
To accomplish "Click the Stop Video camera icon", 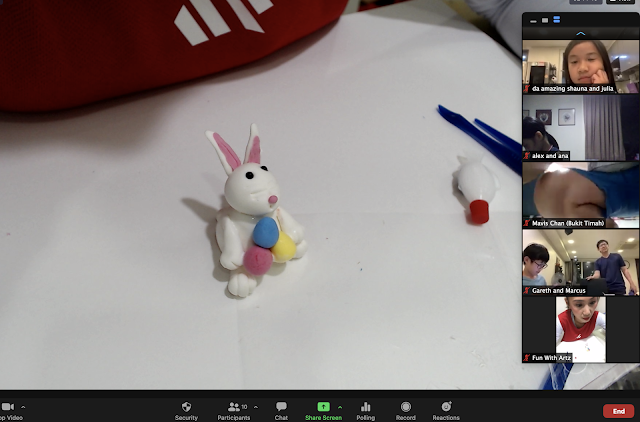I will click(x=8, y=406).
